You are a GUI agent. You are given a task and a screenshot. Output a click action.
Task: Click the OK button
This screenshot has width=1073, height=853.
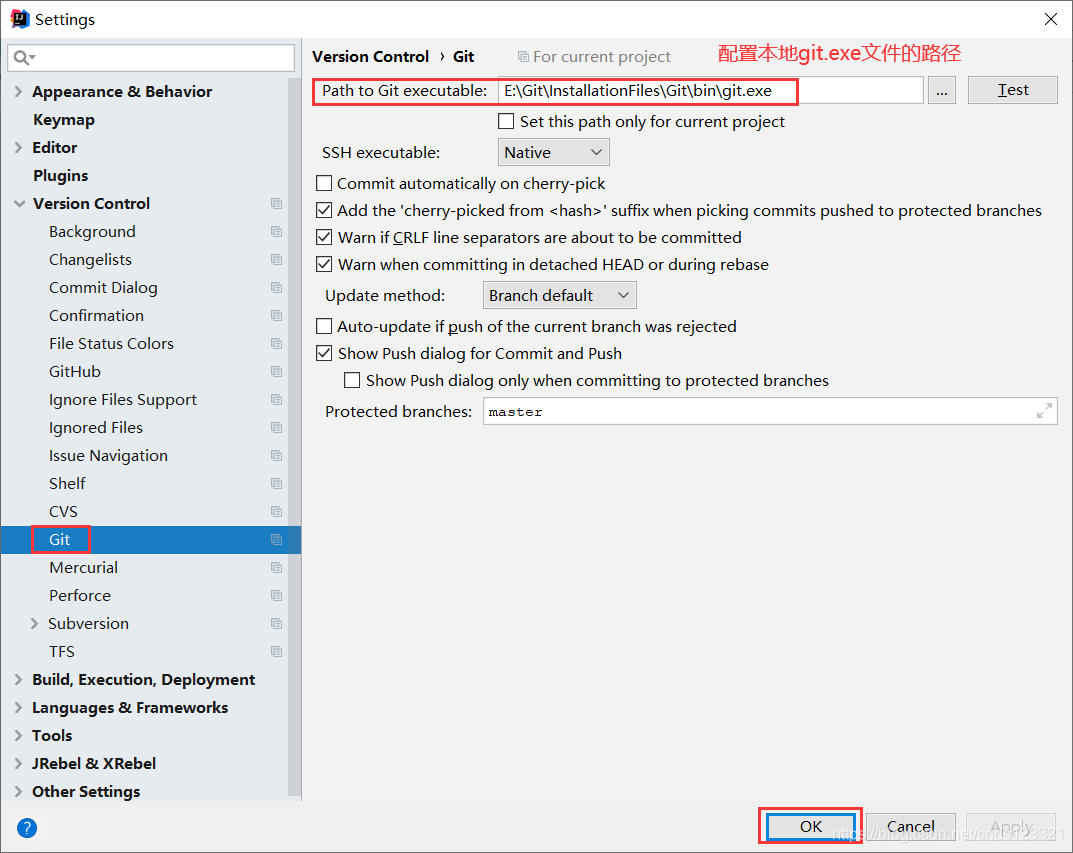coord(811,826)
